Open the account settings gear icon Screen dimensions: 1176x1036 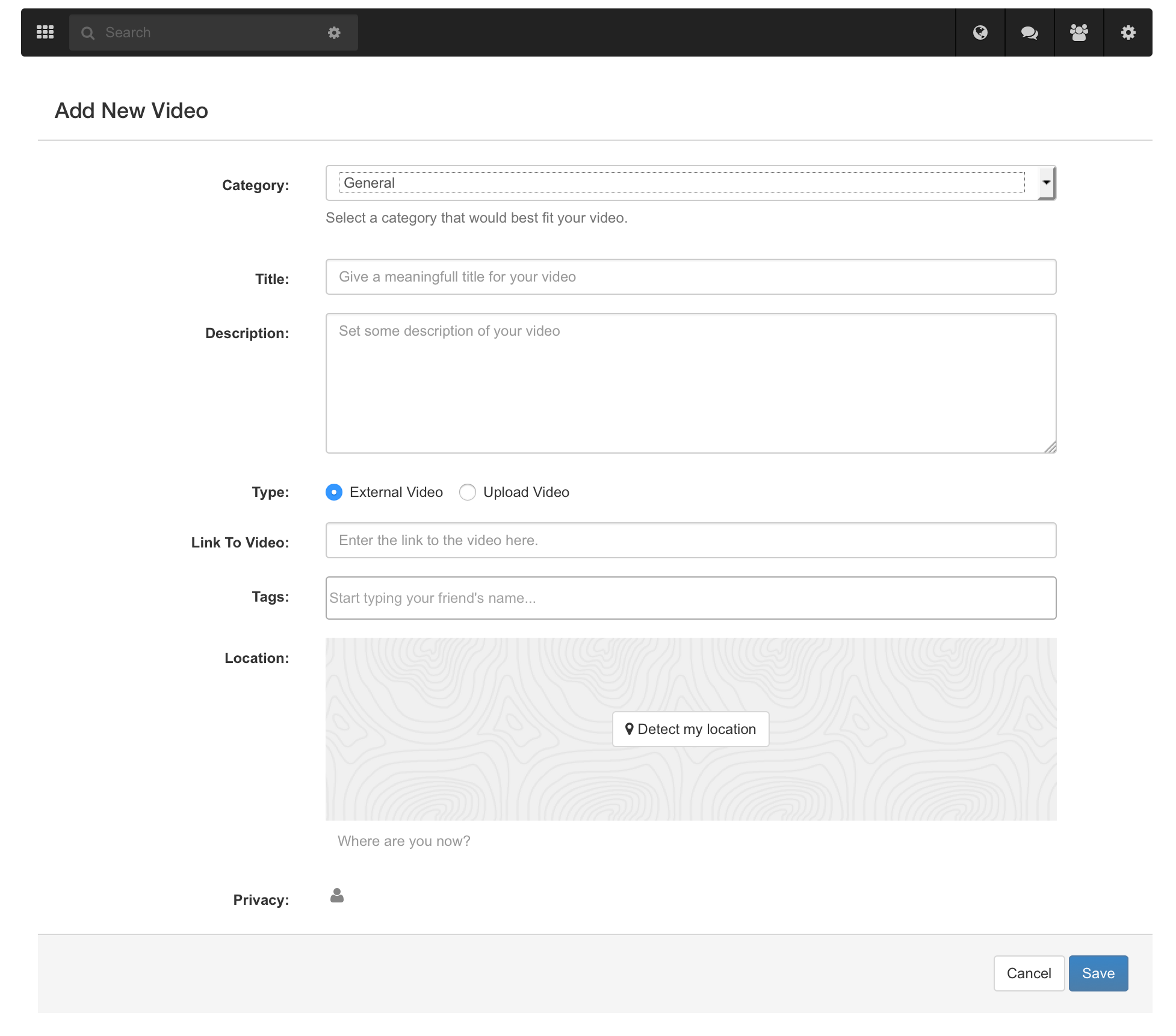pos(1128,32)
